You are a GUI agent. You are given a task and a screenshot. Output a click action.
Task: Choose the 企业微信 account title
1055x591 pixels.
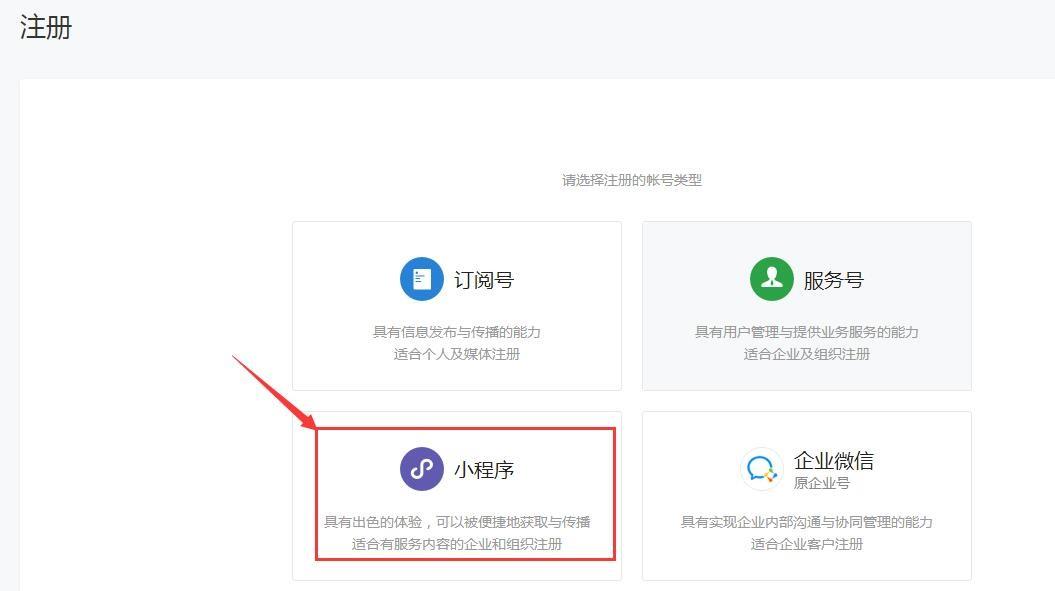coord(834,460)
